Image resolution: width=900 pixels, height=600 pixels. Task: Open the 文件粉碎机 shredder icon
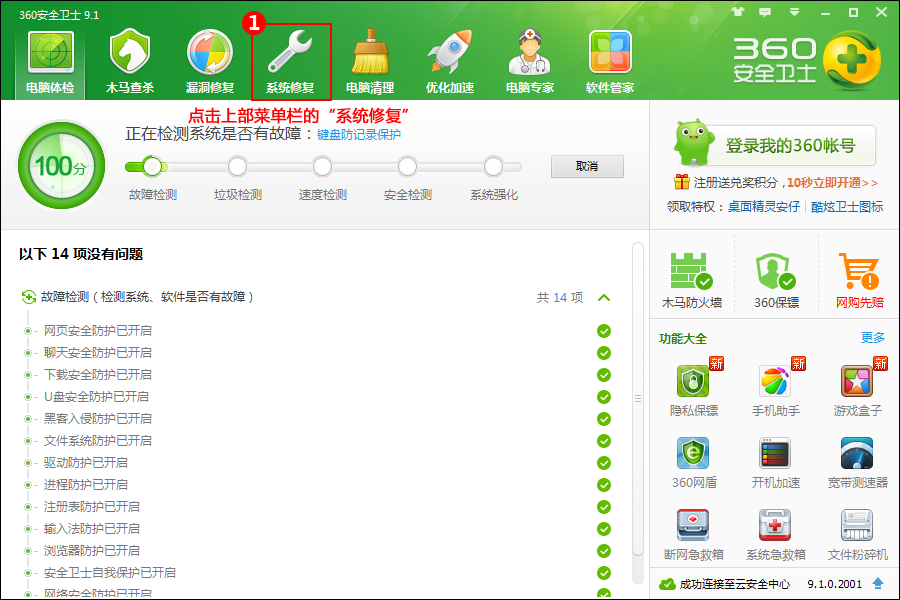857,525
